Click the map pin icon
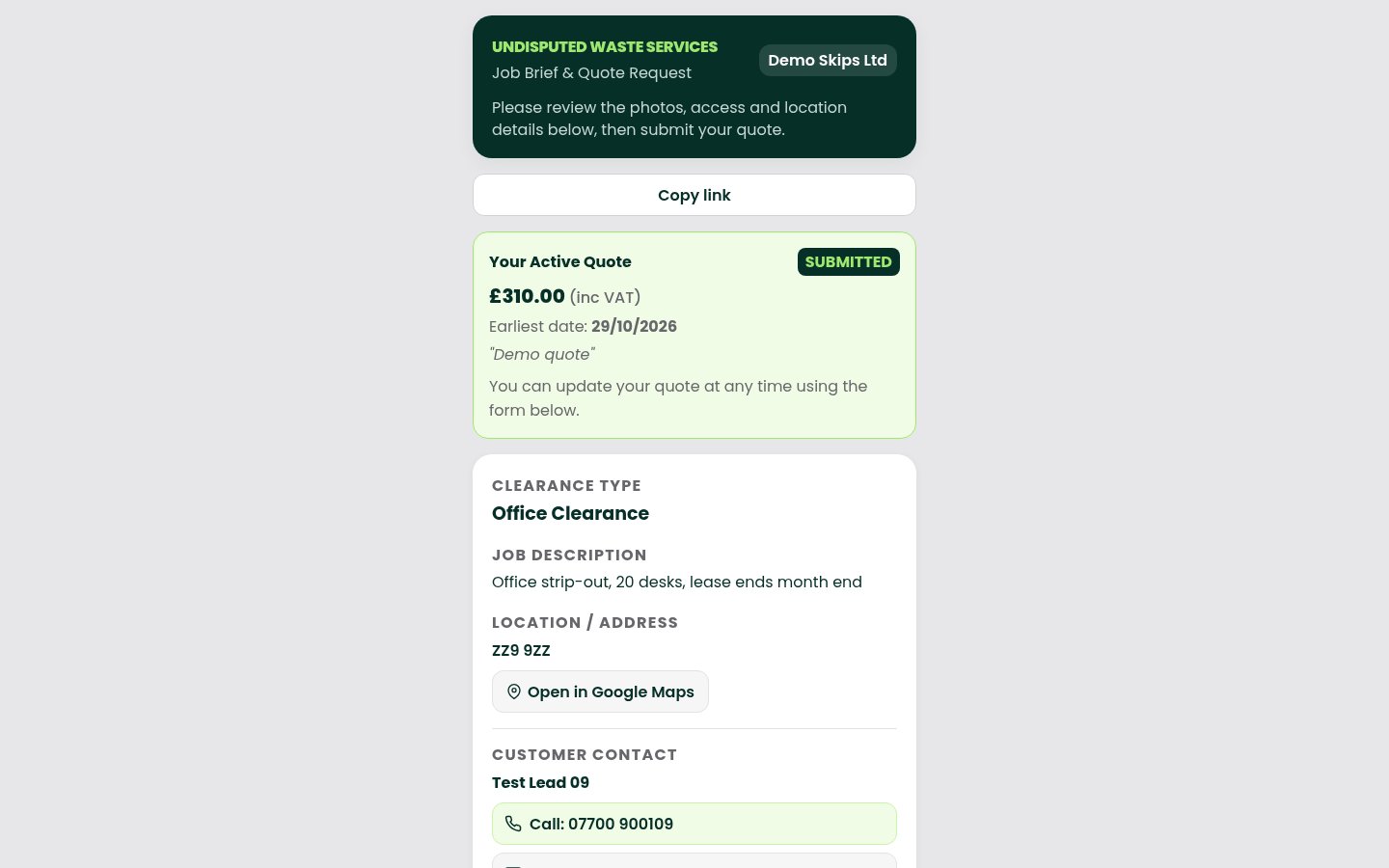The image size is (1389, 868). pyautogui.click(x=514, y=692)
